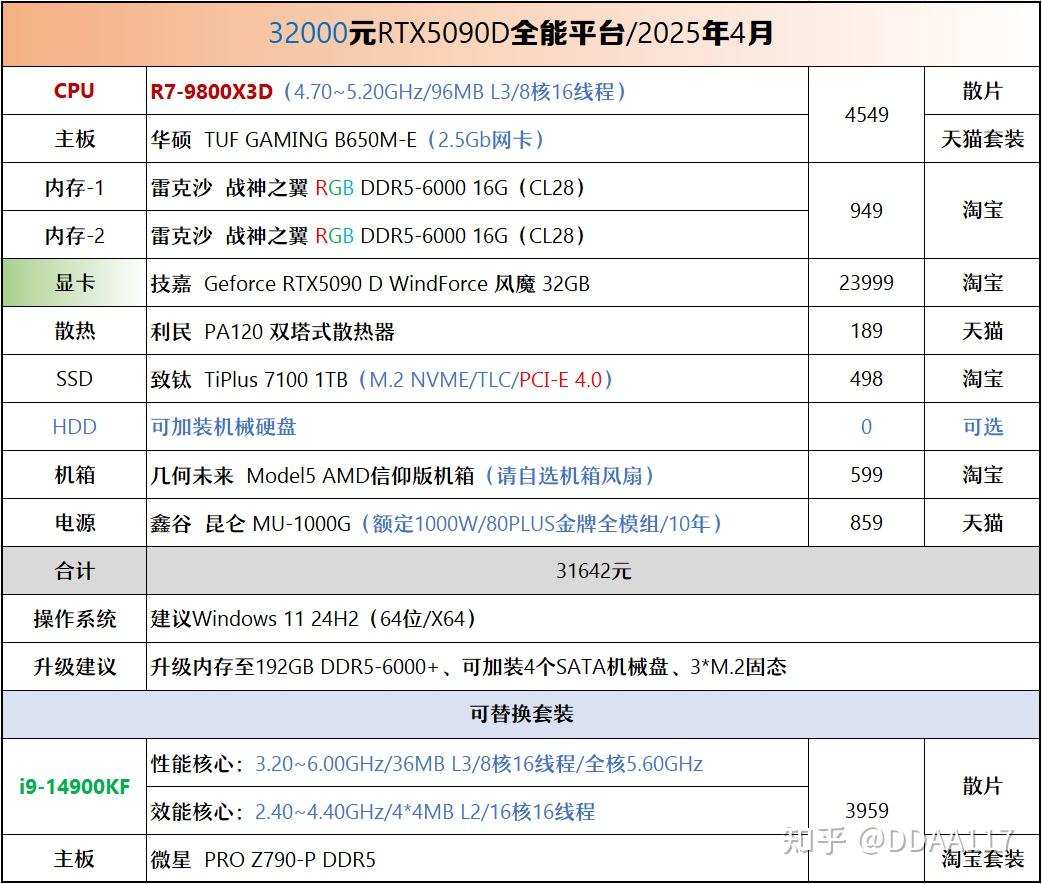This screenshot has height=884, width=1042.
Task: Click the 可替换套装 section header
Action: (x=521, y=715)
